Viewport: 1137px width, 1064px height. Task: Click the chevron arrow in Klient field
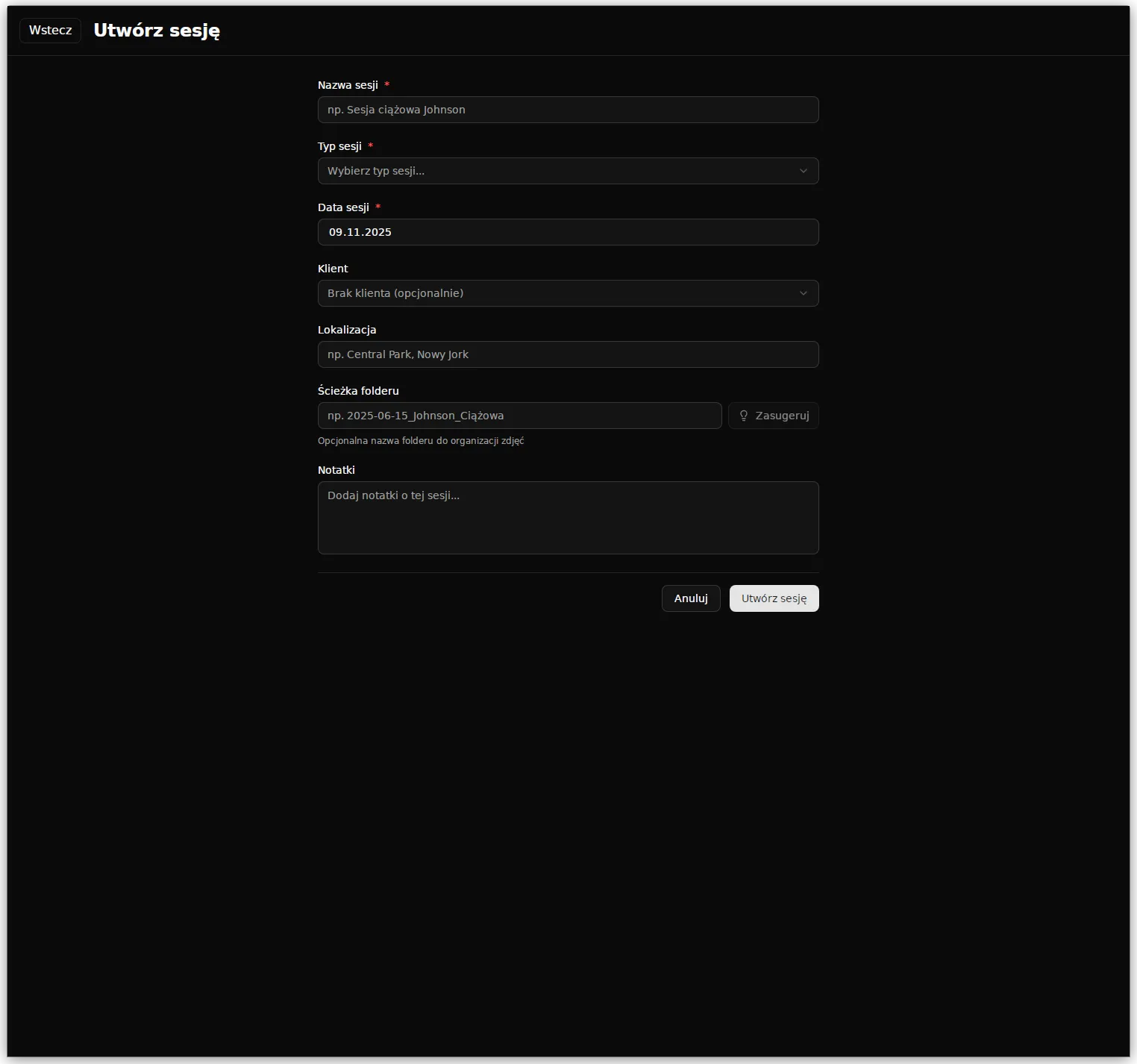coord(804,293)
